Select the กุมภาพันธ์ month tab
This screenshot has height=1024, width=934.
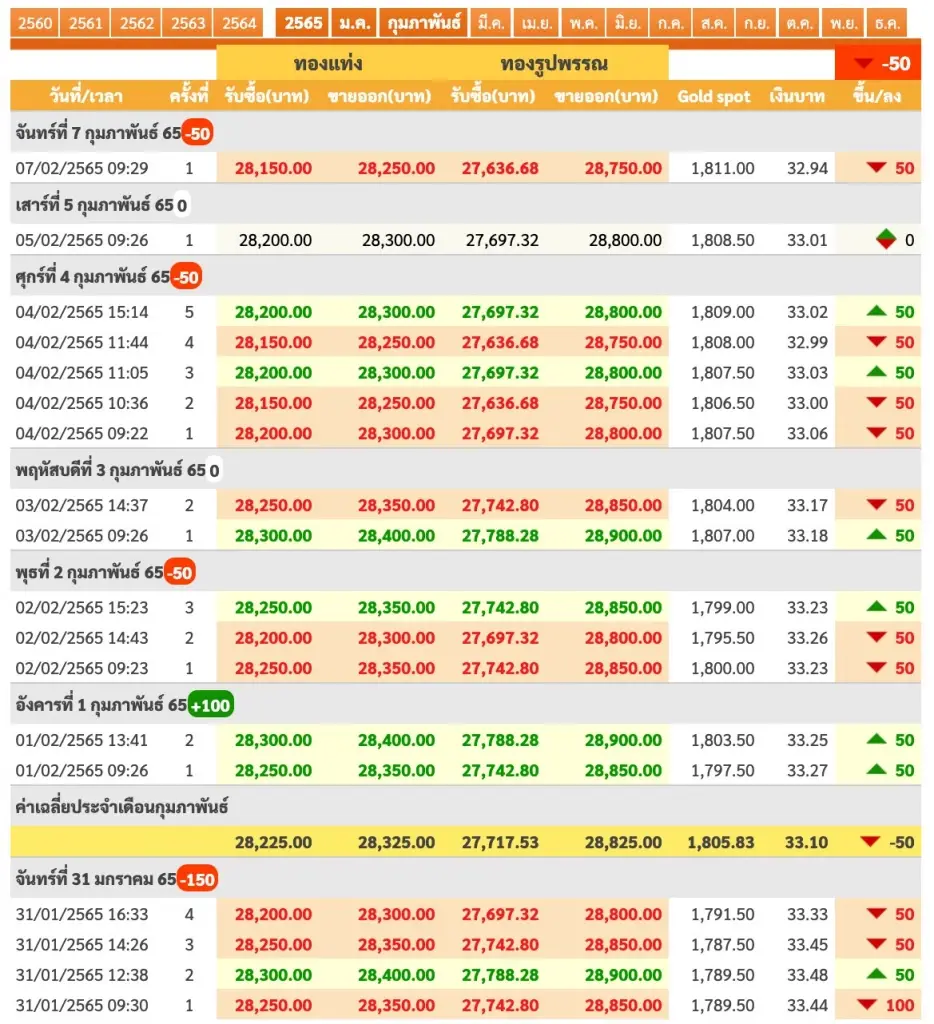[424, 24]
